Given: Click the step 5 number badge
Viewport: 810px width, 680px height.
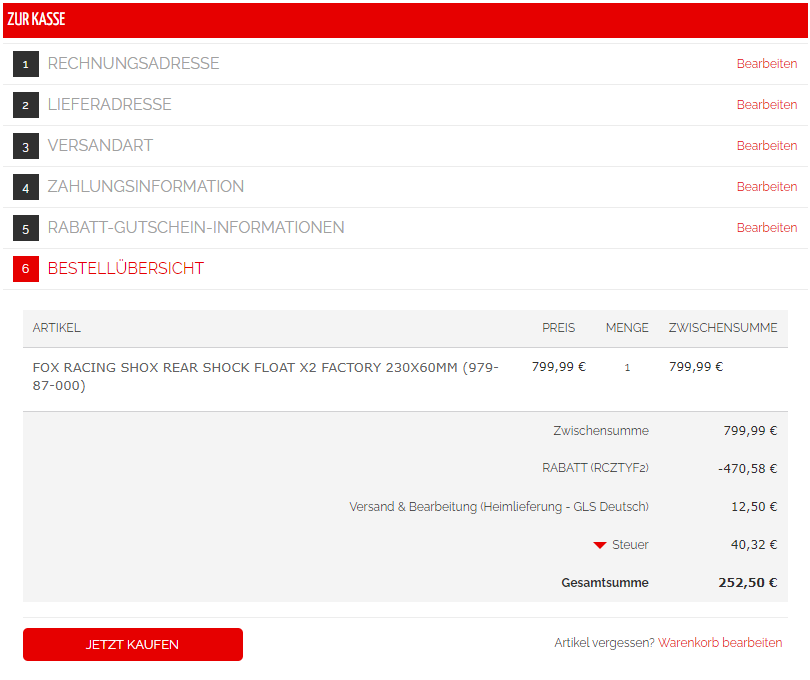Looking at the screenshot, I should coord(25,228).
